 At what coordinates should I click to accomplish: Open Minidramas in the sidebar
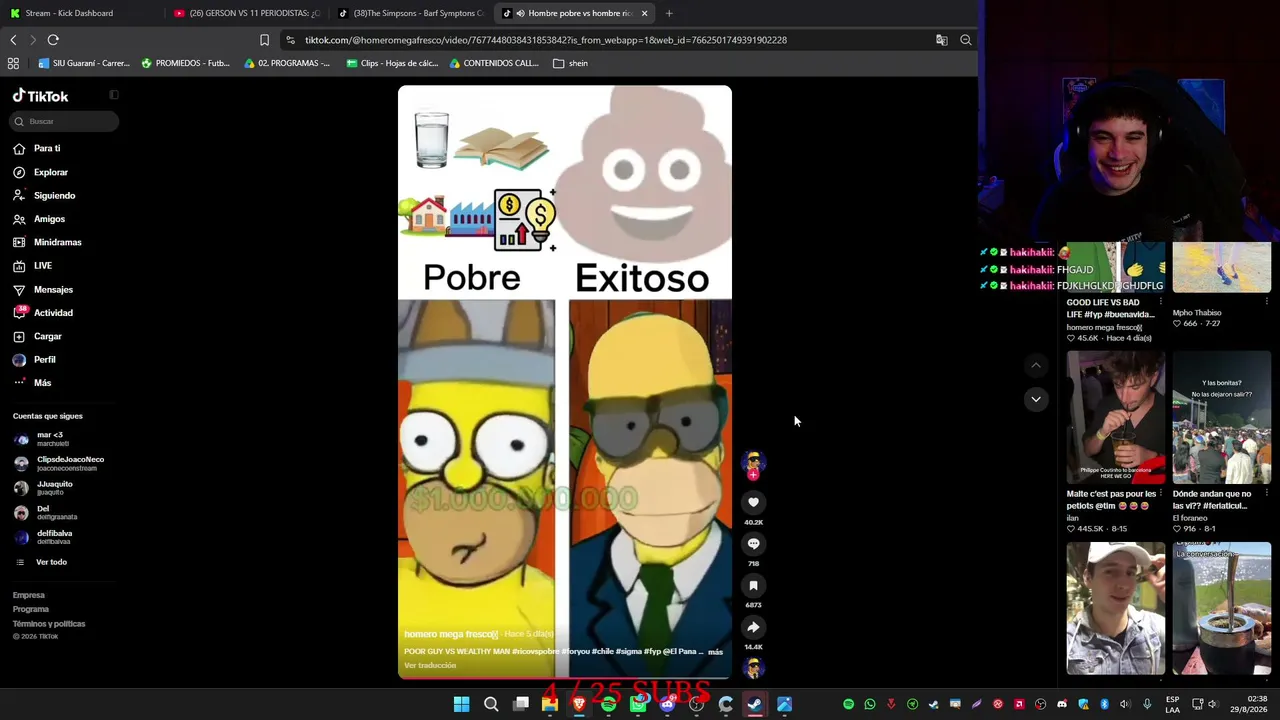point(48,242)
